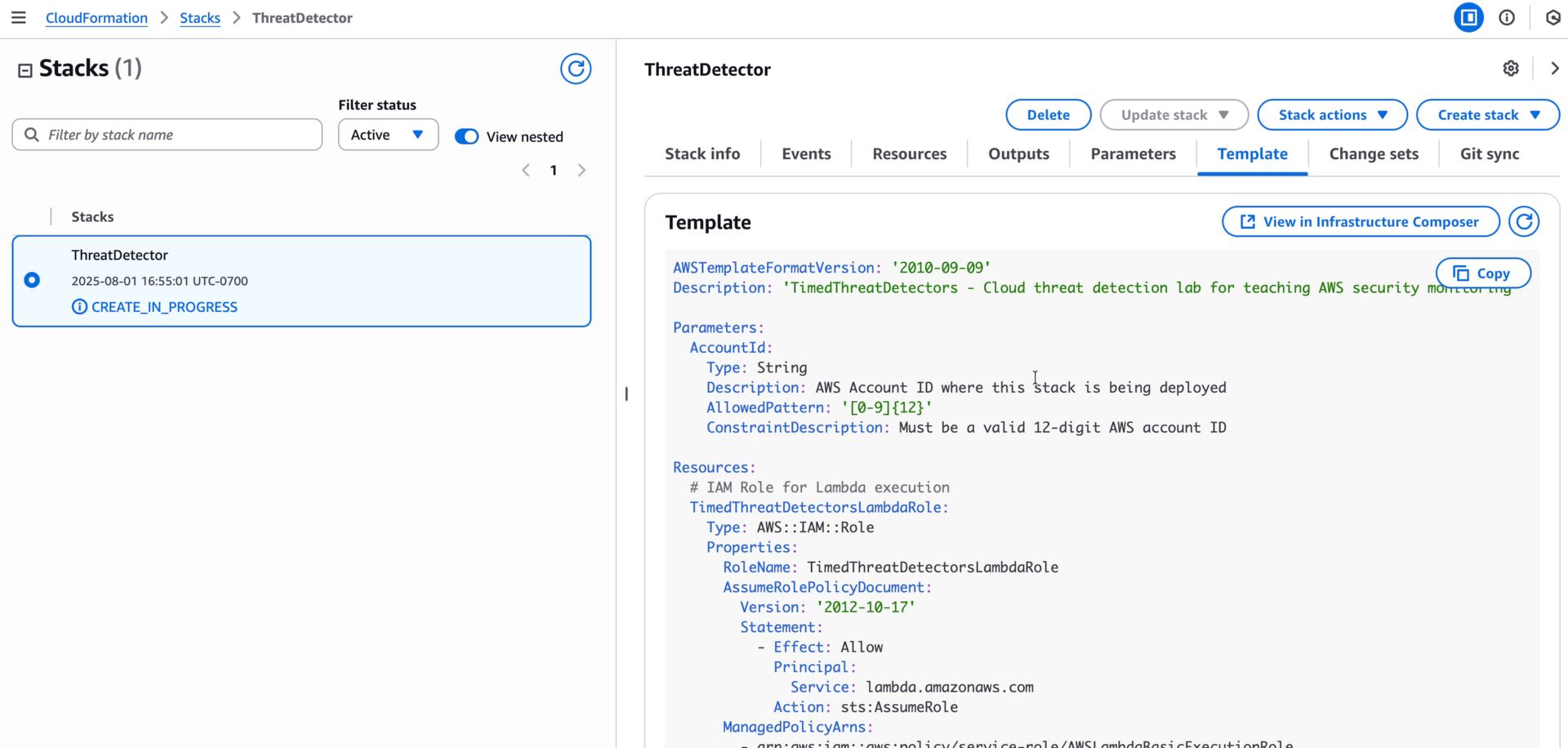Image resolution: width=1568 pixels, height=748 pixels.
Task: Open the Change sets tab
Action: click(x=1374, y=154)
